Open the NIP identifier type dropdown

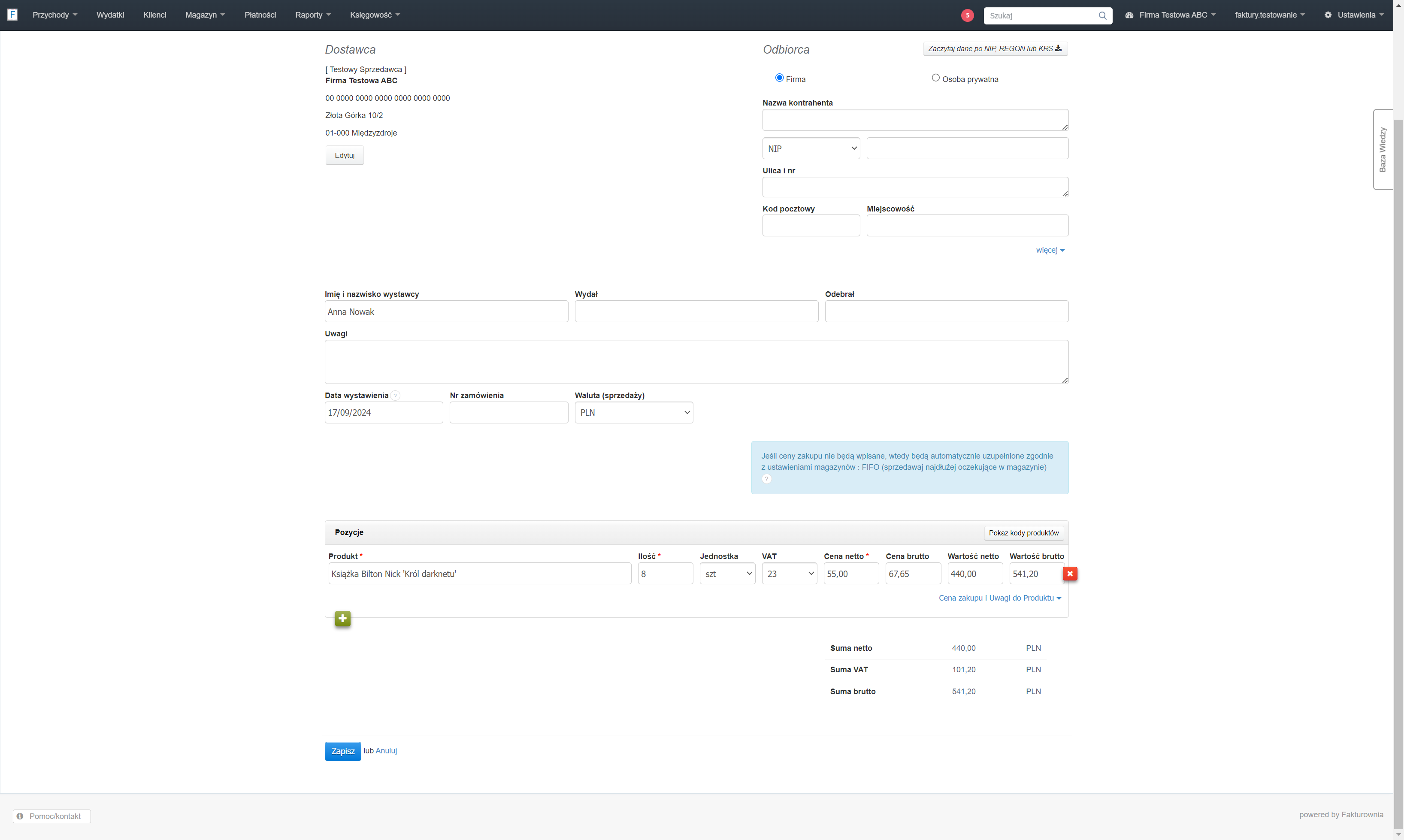(811, 148)
